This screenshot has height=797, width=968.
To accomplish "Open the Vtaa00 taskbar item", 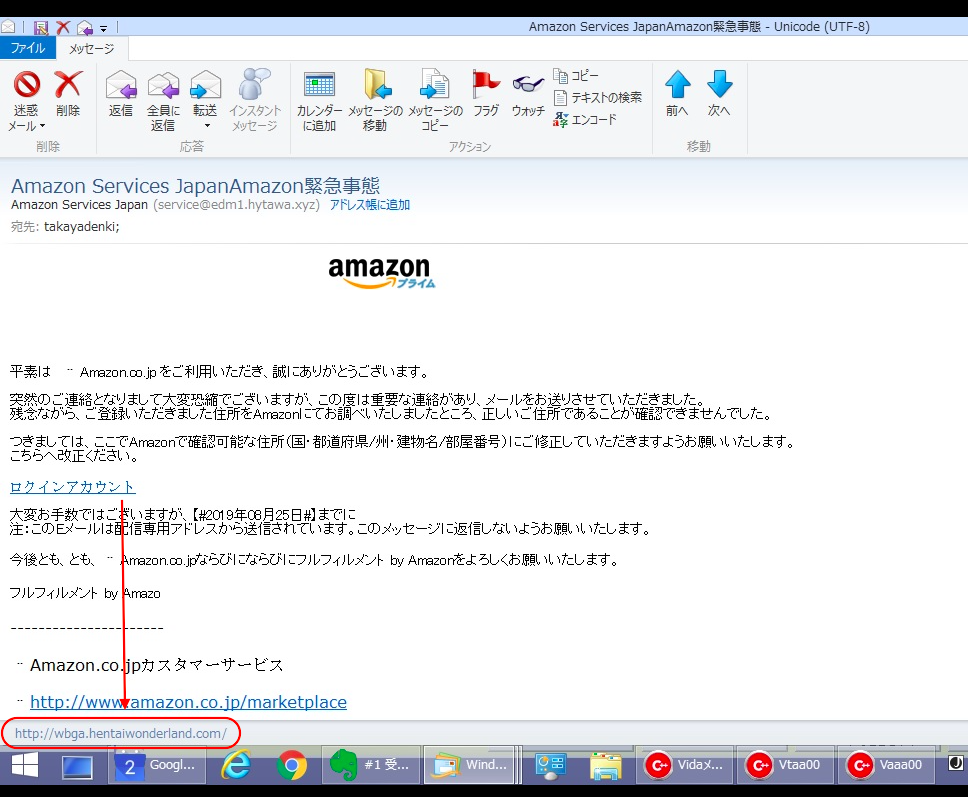I will click(x=784, y=765).
